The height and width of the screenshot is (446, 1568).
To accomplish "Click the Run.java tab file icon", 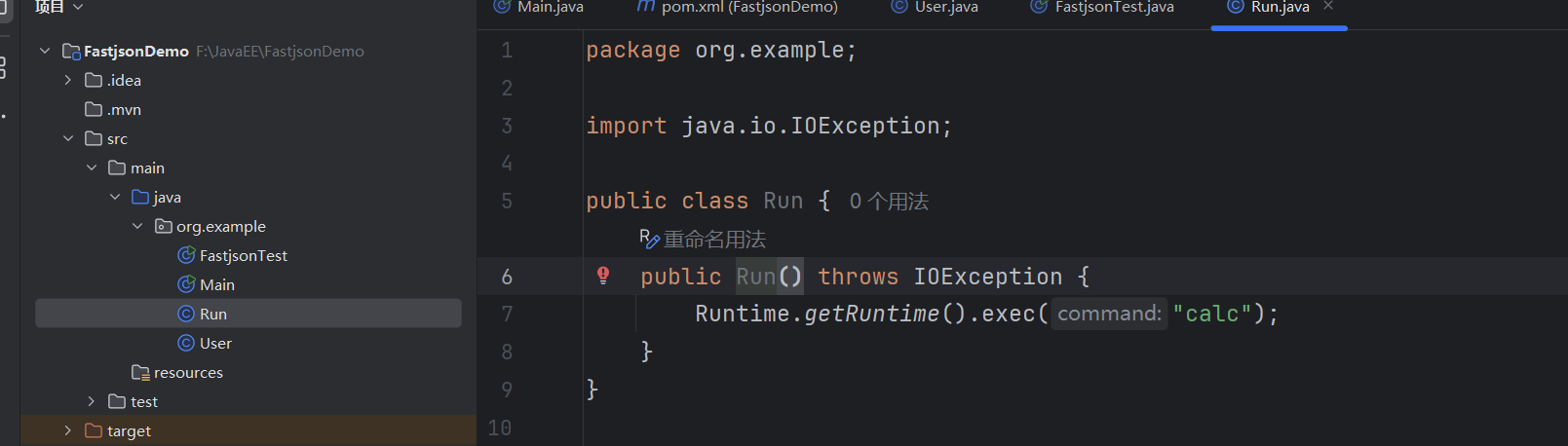I will pyautogui.click(x=1235, y=6).
